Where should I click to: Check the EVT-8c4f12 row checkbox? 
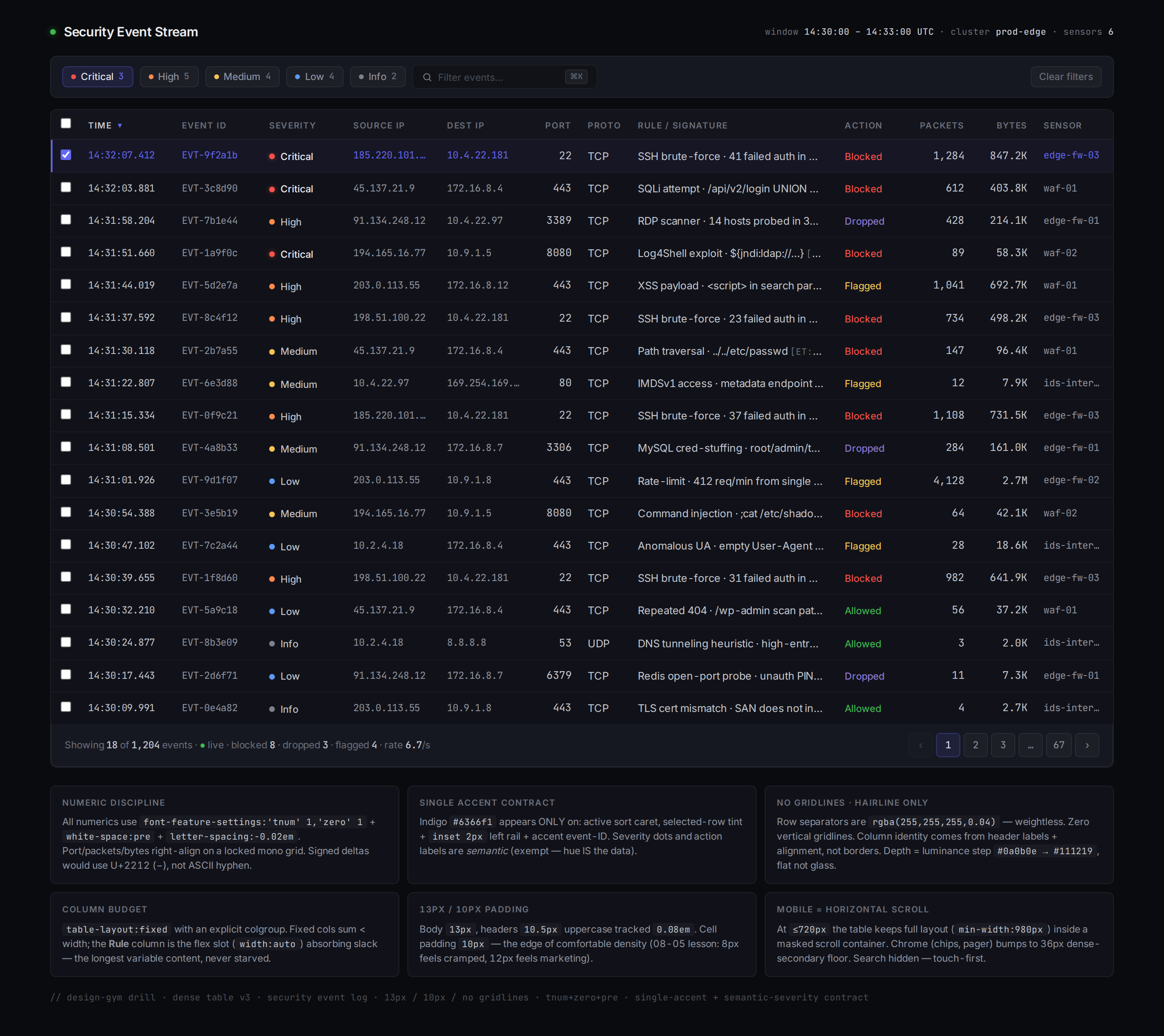(66, 317)
